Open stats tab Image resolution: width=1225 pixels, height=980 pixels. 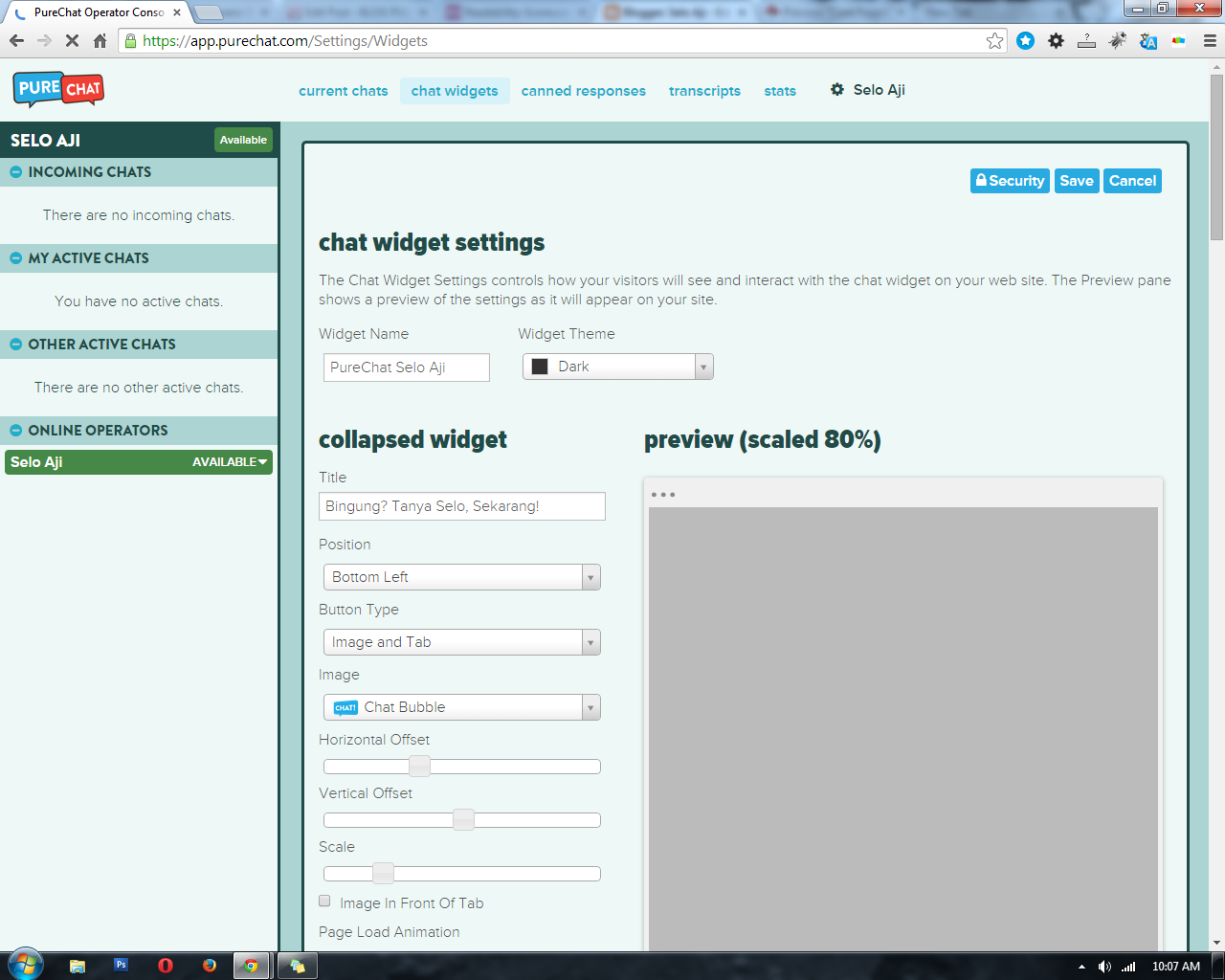780,91
